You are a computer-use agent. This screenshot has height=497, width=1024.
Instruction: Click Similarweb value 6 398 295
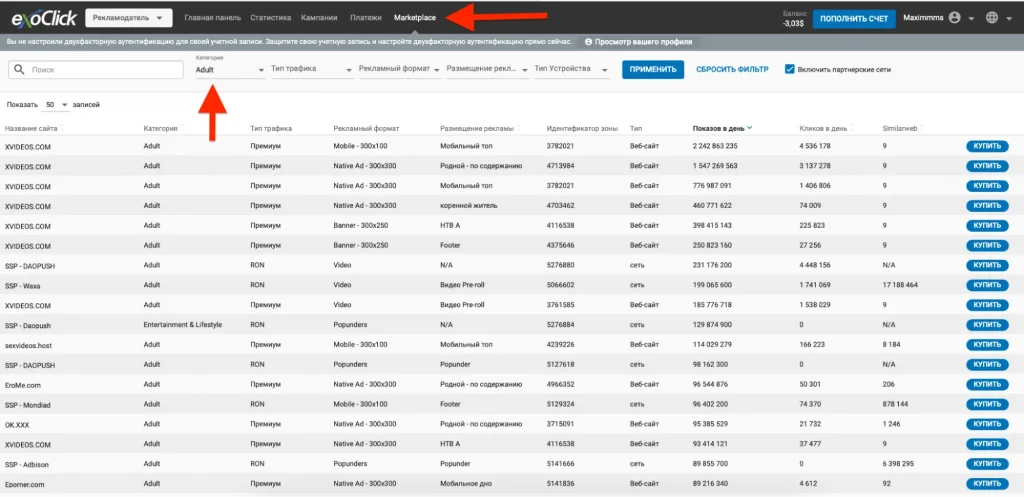(898, 464)
